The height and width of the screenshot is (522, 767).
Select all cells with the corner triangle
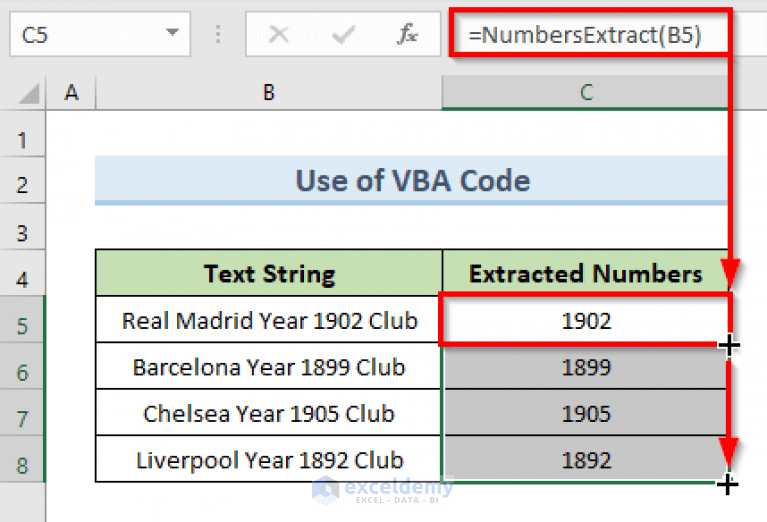tap(28, 93)
